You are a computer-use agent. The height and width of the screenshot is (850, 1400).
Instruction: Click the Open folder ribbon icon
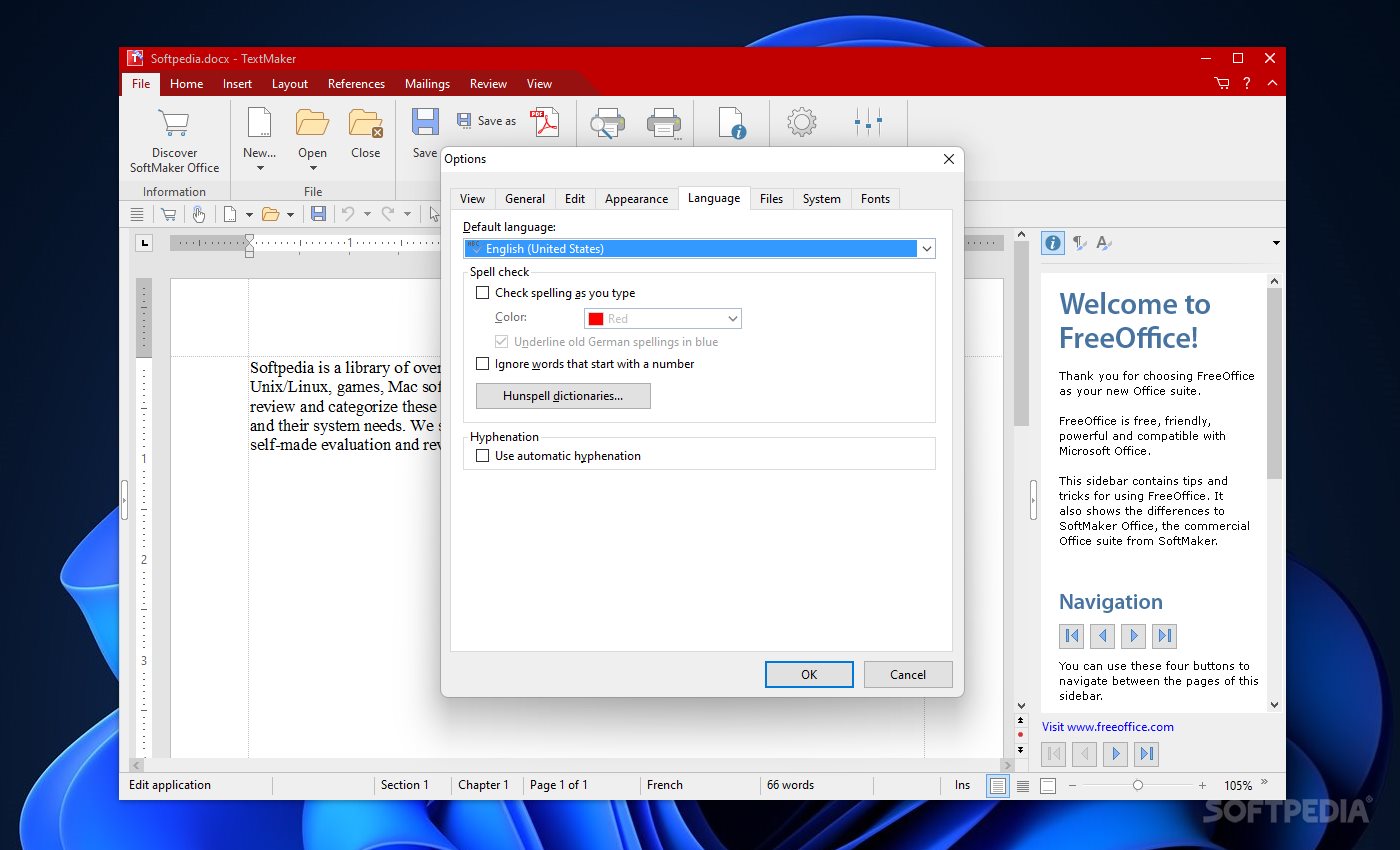point(312,123)
